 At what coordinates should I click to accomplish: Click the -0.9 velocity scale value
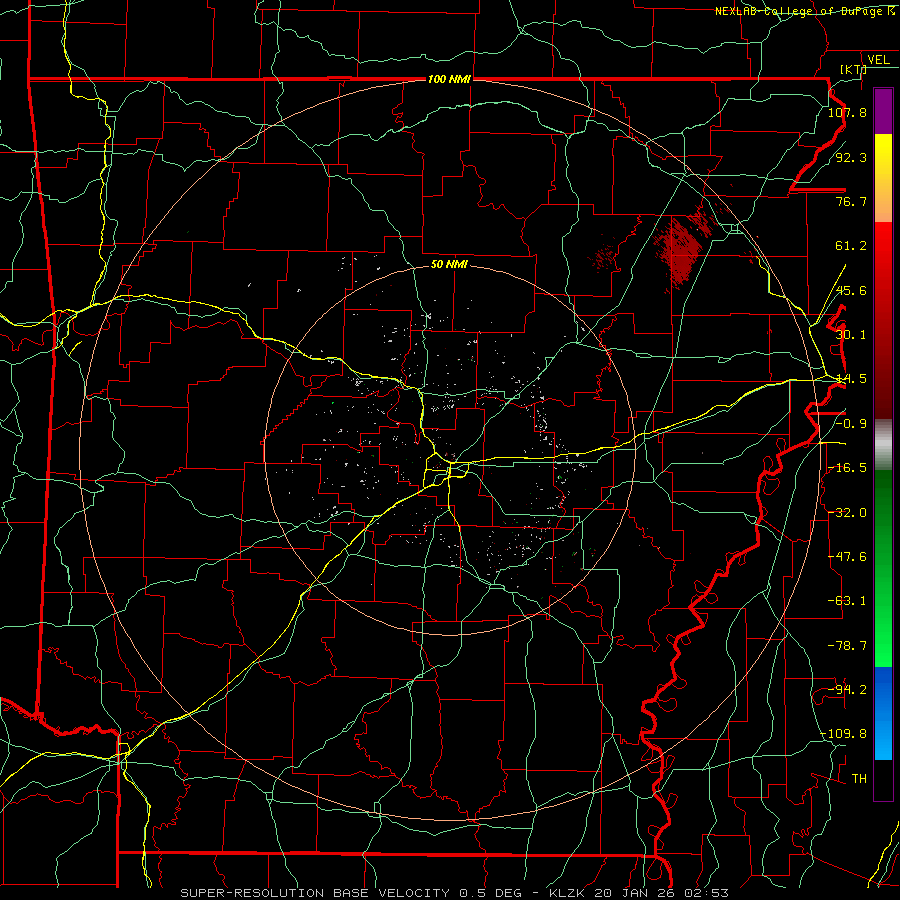coord(851,424)
